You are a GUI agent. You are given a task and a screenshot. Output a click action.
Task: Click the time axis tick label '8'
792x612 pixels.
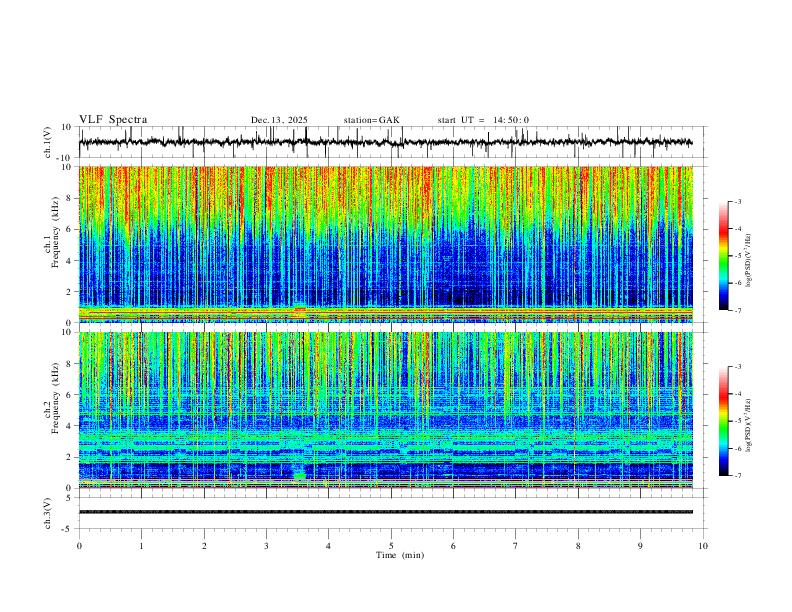point(578,546)
